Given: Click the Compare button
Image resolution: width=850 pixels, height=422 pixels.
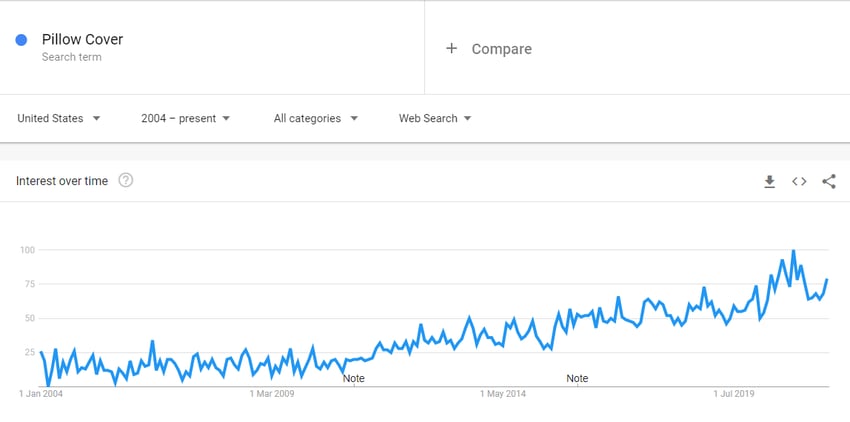Looking at the screenshot, I should pos(488,49).
